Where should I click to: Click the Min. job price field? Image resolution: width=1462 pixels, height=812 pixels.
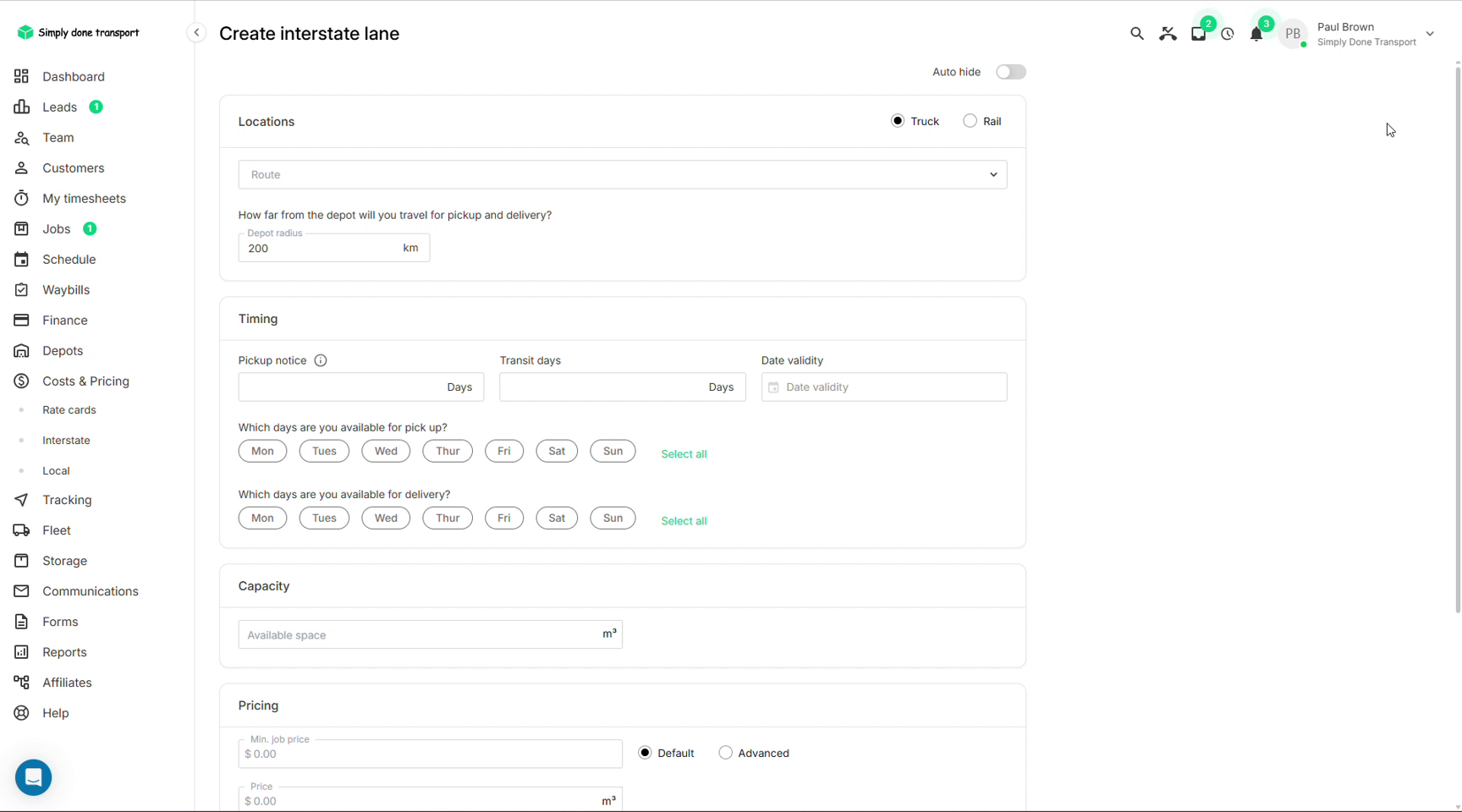pyautogui.click(x=431, y=754)
